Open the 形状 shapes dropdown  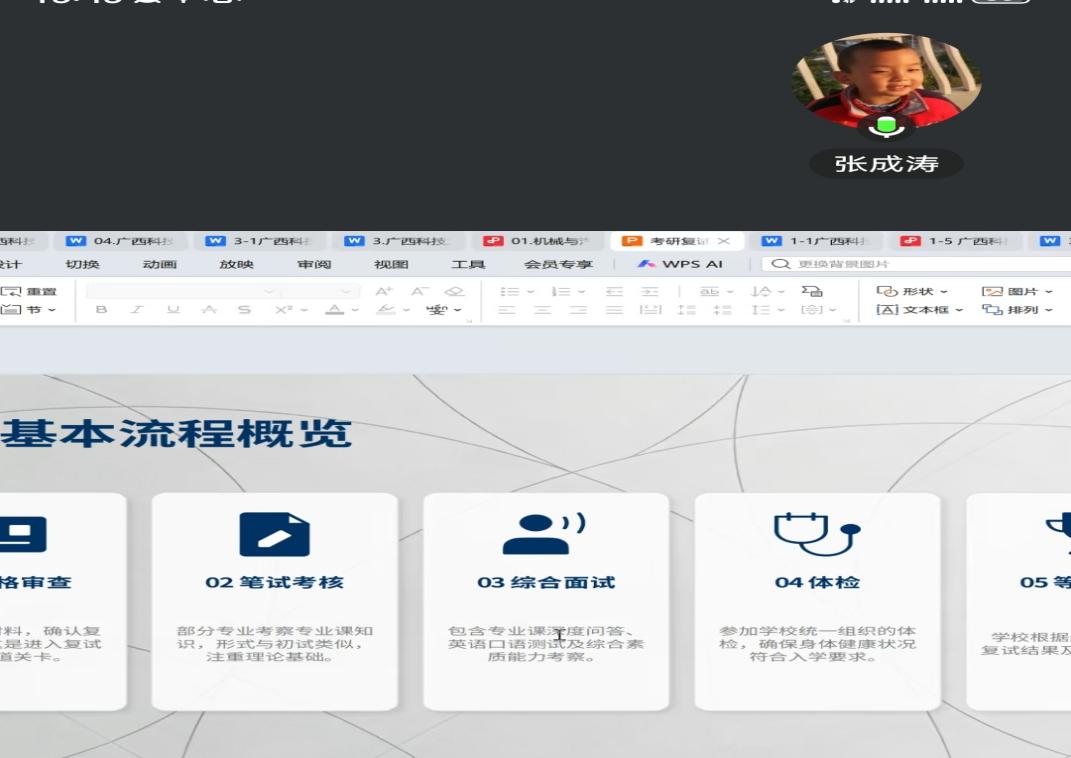912,291
